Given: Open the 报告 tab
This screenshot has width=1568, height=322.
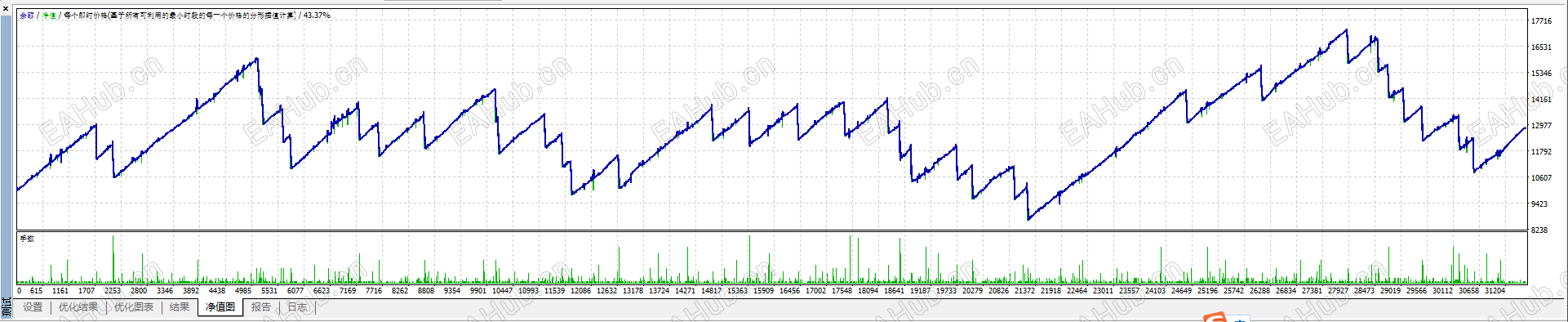Looking at the screenshot, I should [261, 307].
